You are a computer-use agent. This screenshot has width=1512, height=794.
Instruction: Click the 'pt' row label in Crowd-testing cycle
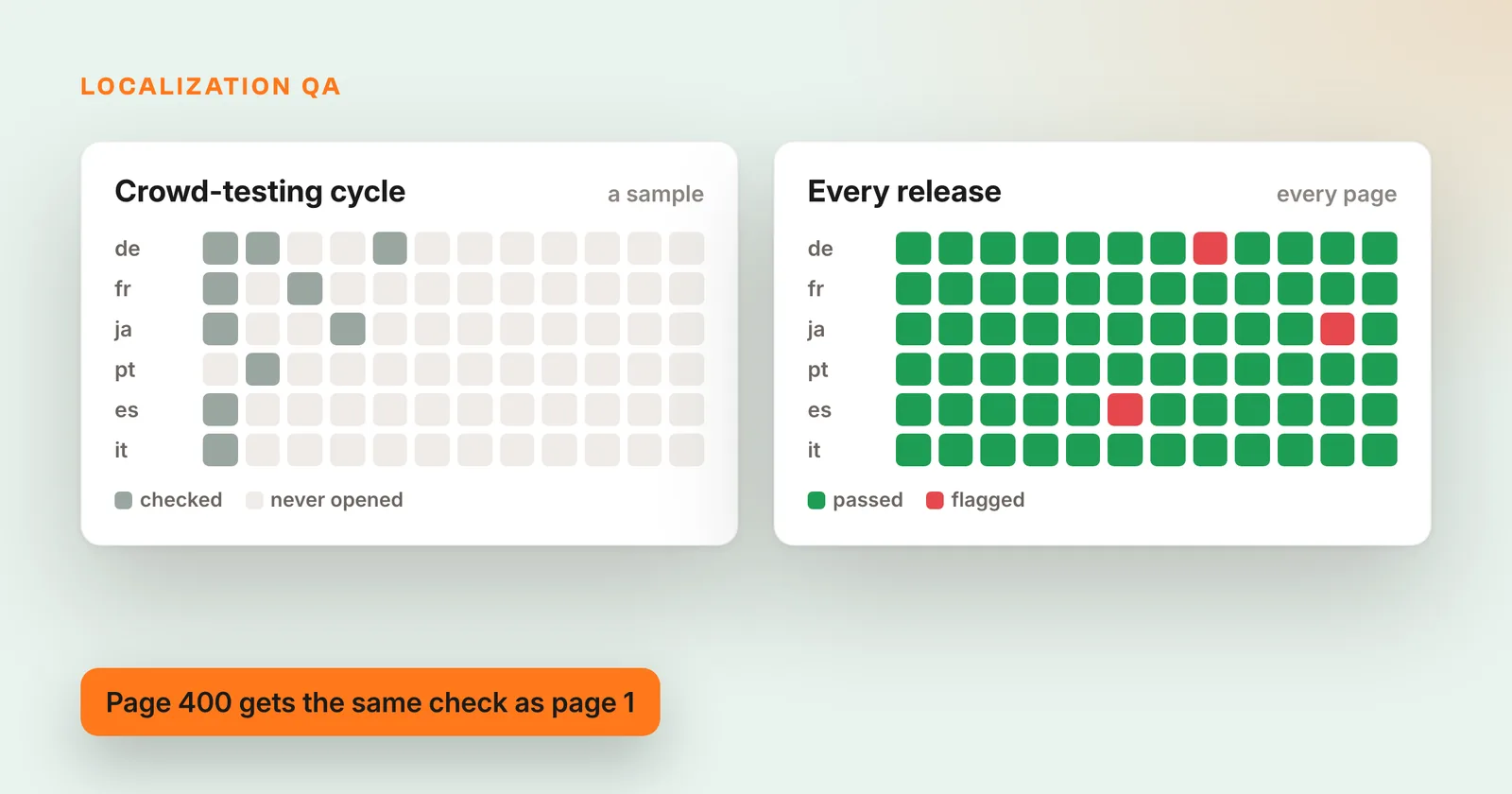point(125,371)
